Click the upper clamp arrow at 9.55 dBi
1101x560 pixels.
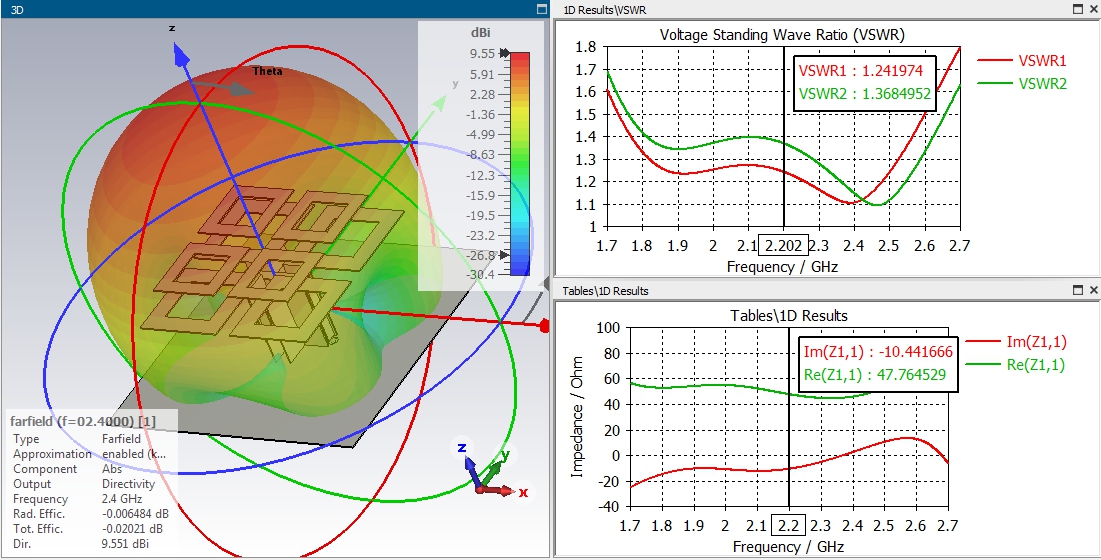pos(503,54)
